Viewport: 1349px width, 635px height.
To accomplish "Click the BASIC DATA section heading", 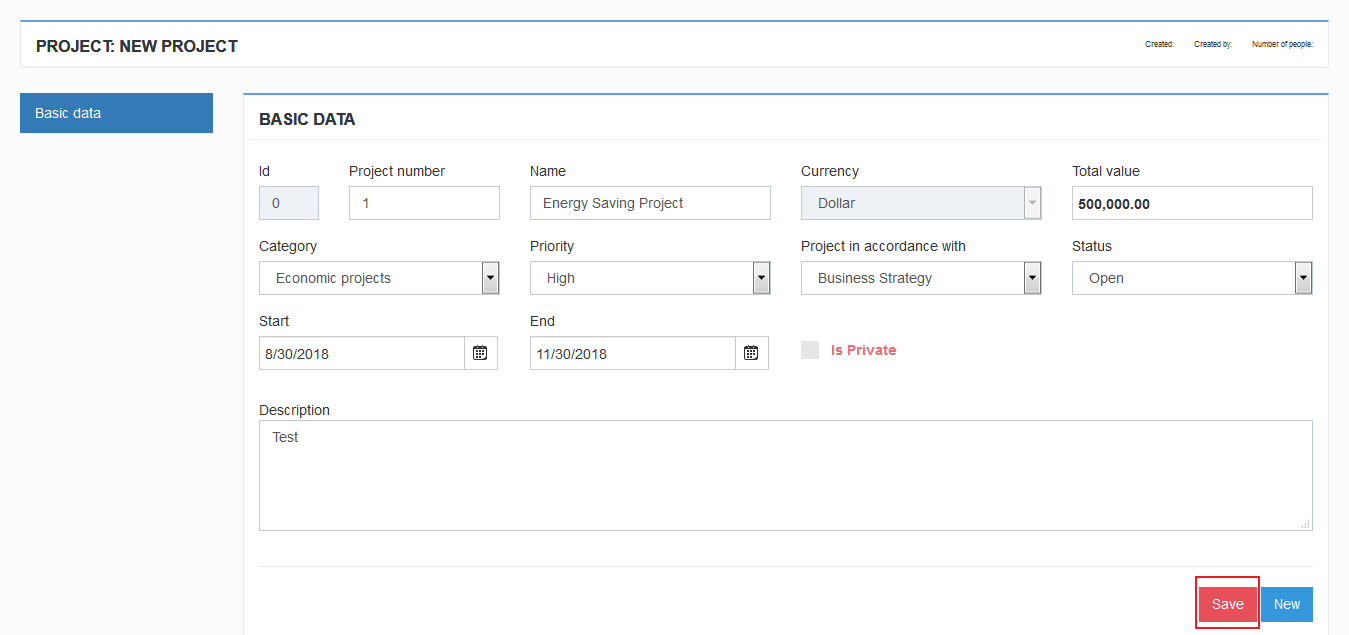I will point(307,119).
